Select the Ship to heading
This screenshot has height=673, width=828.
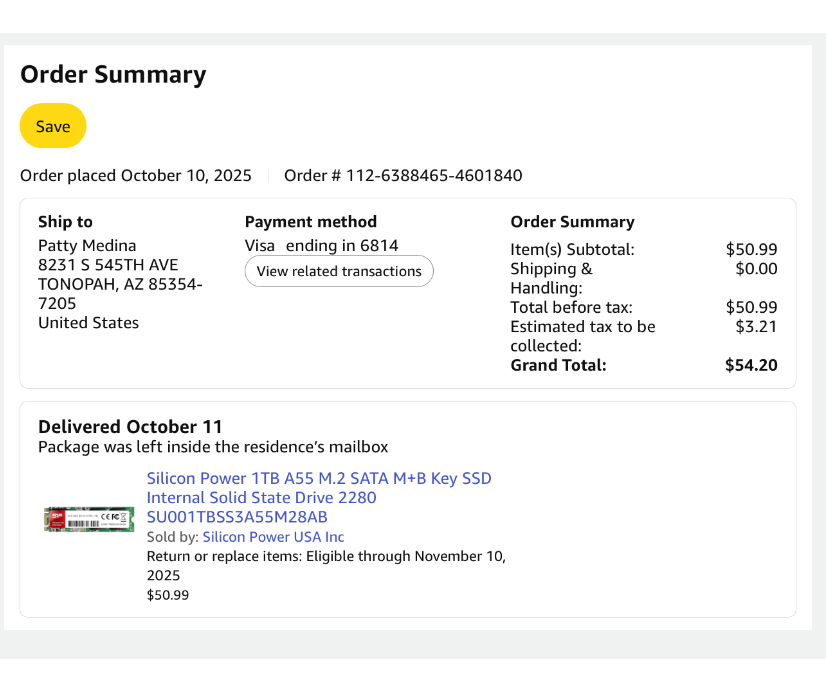(65, 222)
